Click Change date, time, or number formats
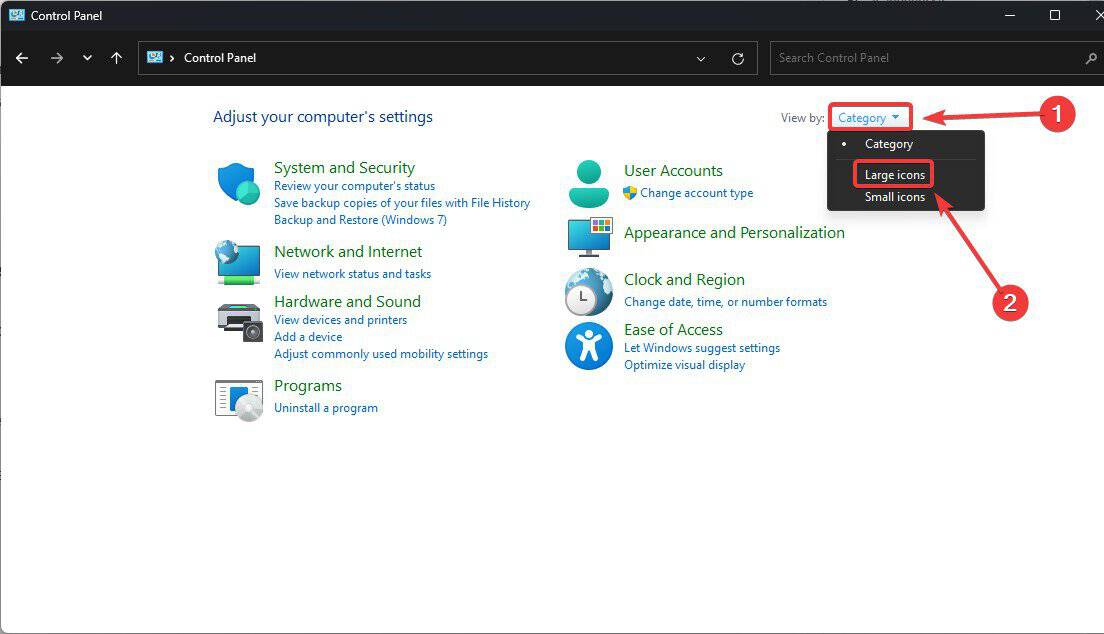 pos(725,302)
